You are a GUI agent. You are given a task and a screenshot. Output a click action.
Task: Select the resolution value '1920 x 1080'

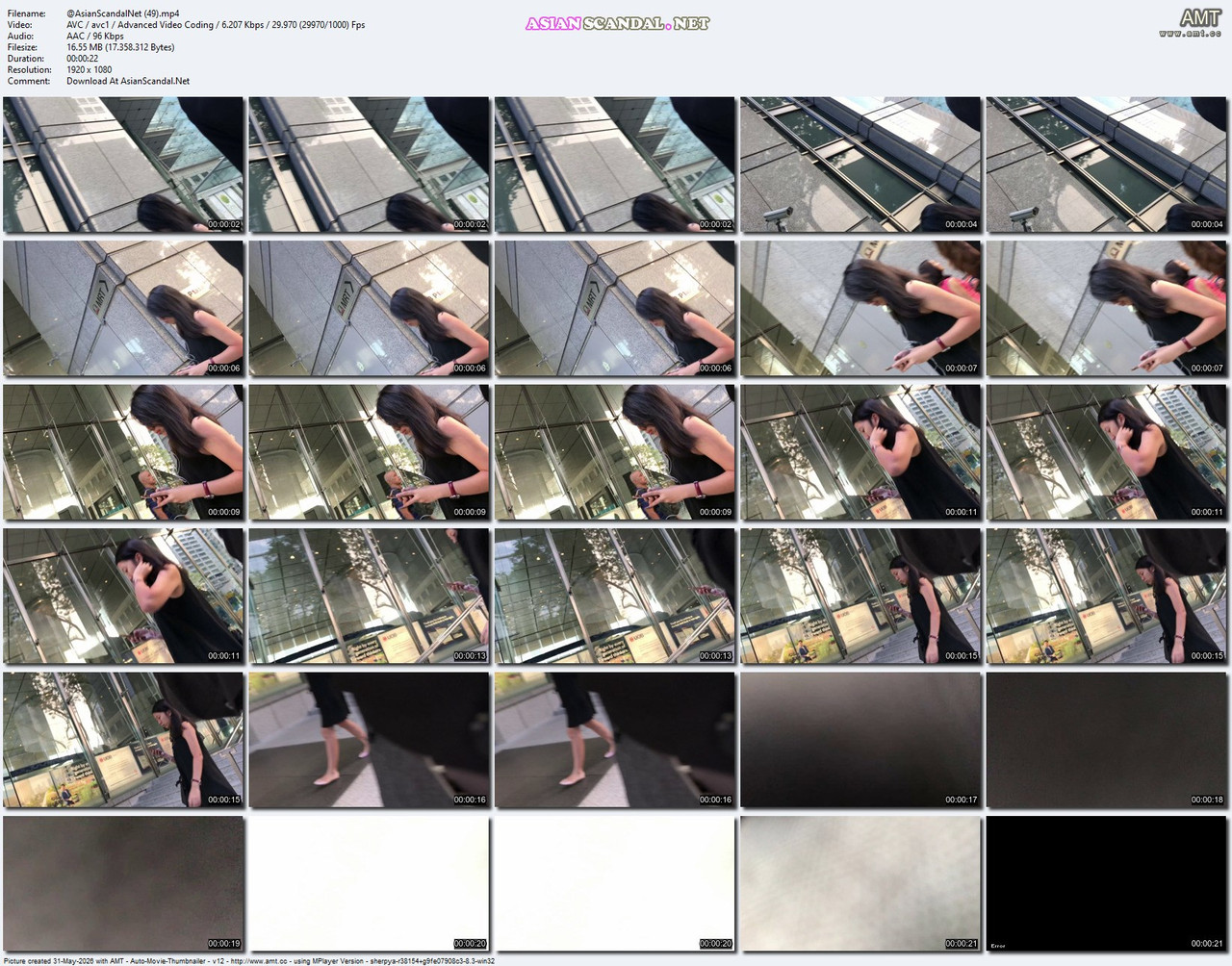pyautogui.click(x=90, y=69)
